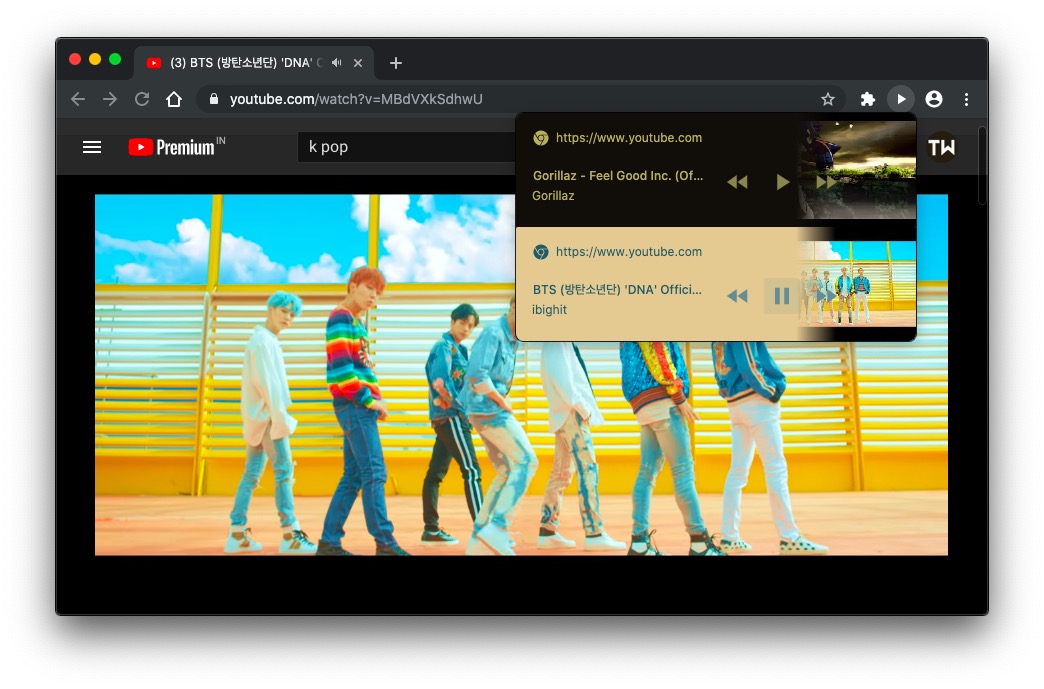Screen dimensions: 1044x689
Task: Click the browser back arrow
Action: pos(78,99)
